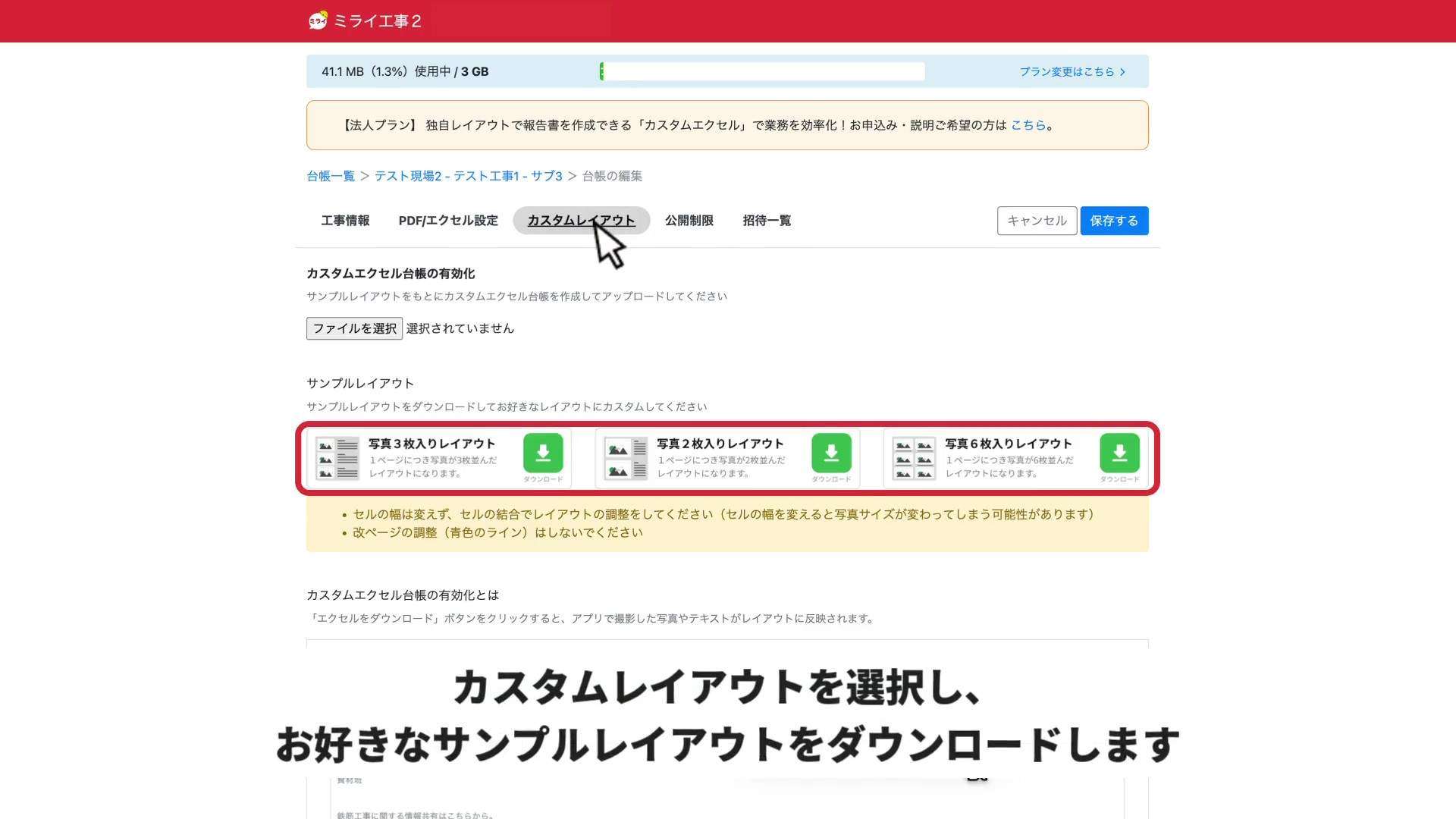Screen dimensions: 1456x819
Task: Click the 6-photo layout thumbnail image
Action: tap(914, 458)
